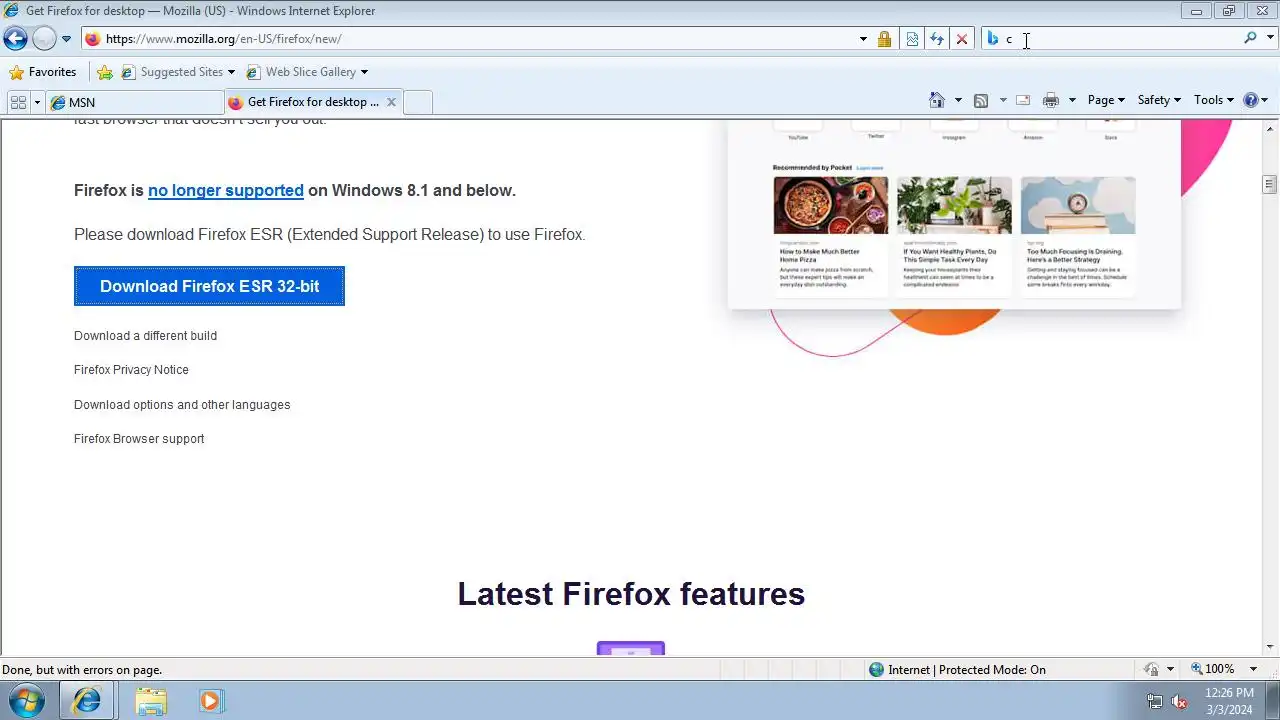Expand the Feeds dropdown arrow

click(1002, 100)
